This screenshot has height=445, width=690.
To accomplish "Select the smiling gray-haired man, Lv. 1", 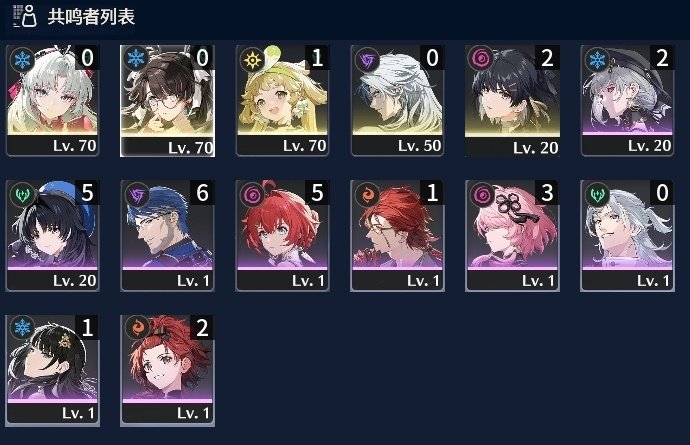I will pos(627,235).
